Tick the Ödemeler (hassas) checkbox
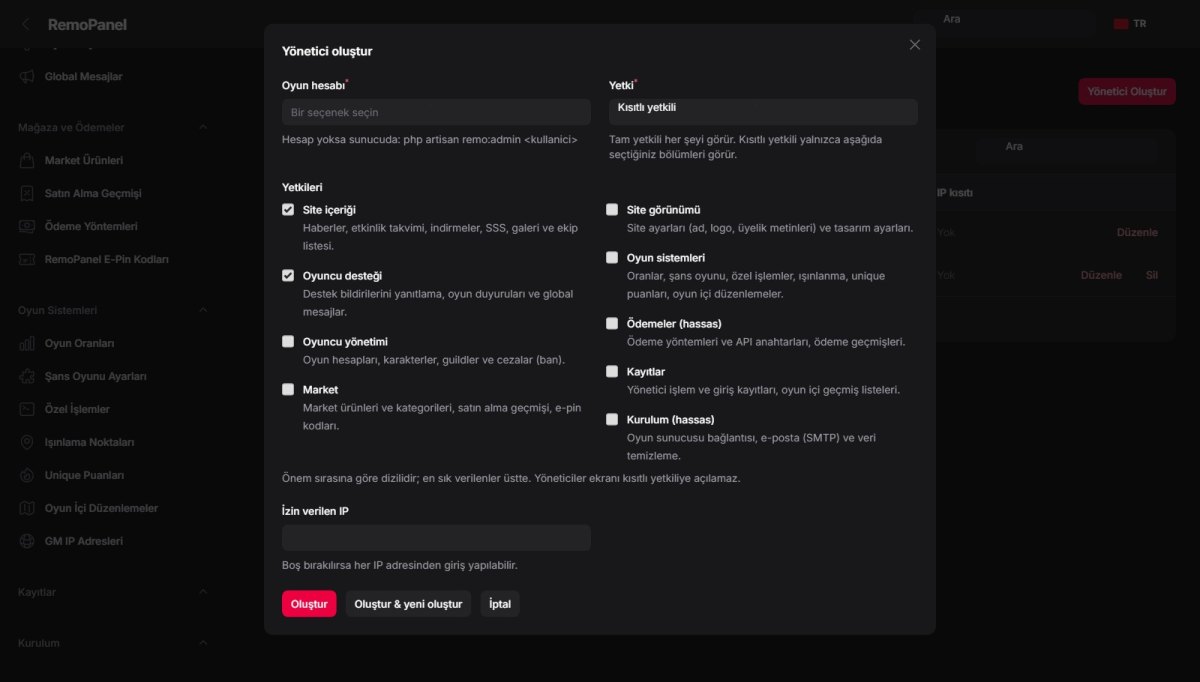The image size is (1200, 682). 612,323
